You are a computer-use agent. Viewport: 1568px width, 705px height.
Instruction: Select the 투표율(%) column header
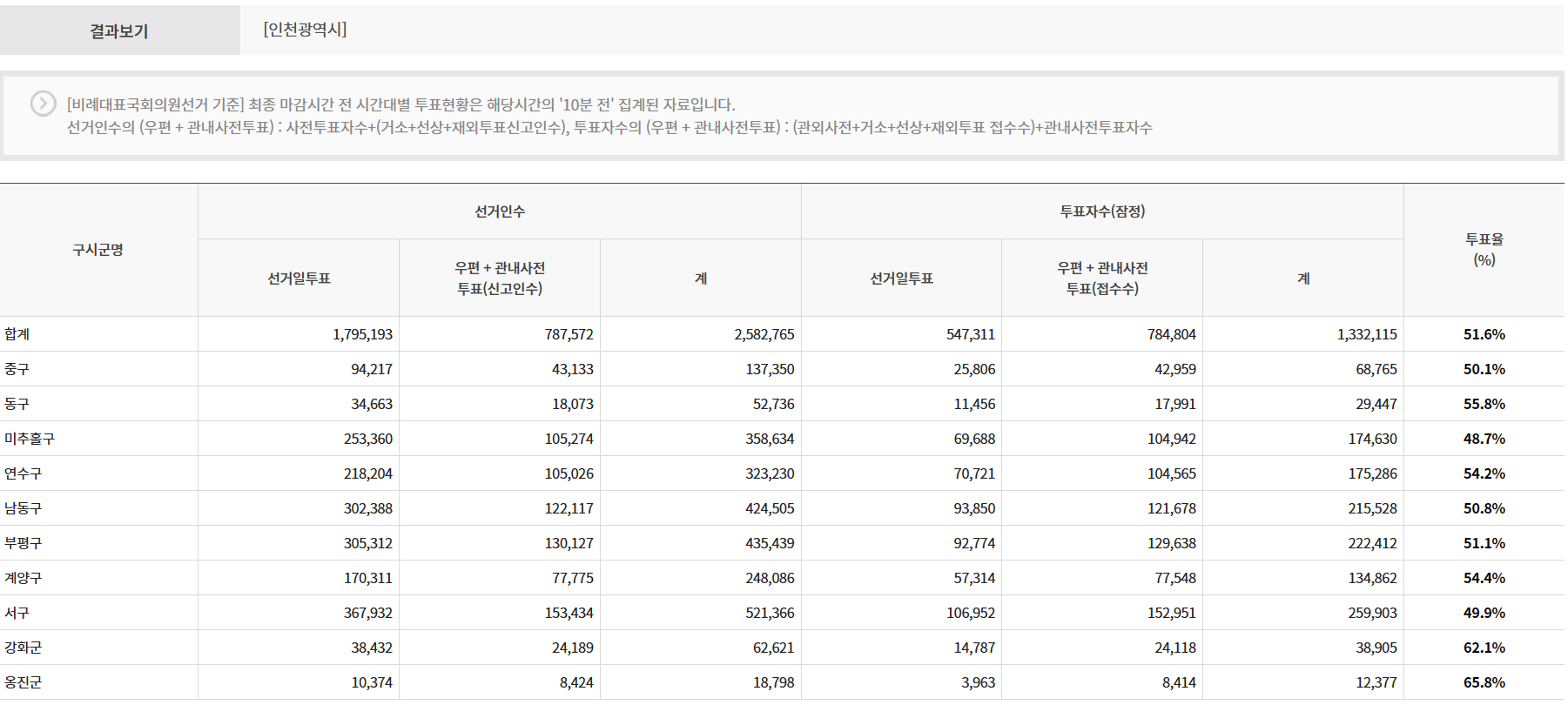tap(1484, 250)
